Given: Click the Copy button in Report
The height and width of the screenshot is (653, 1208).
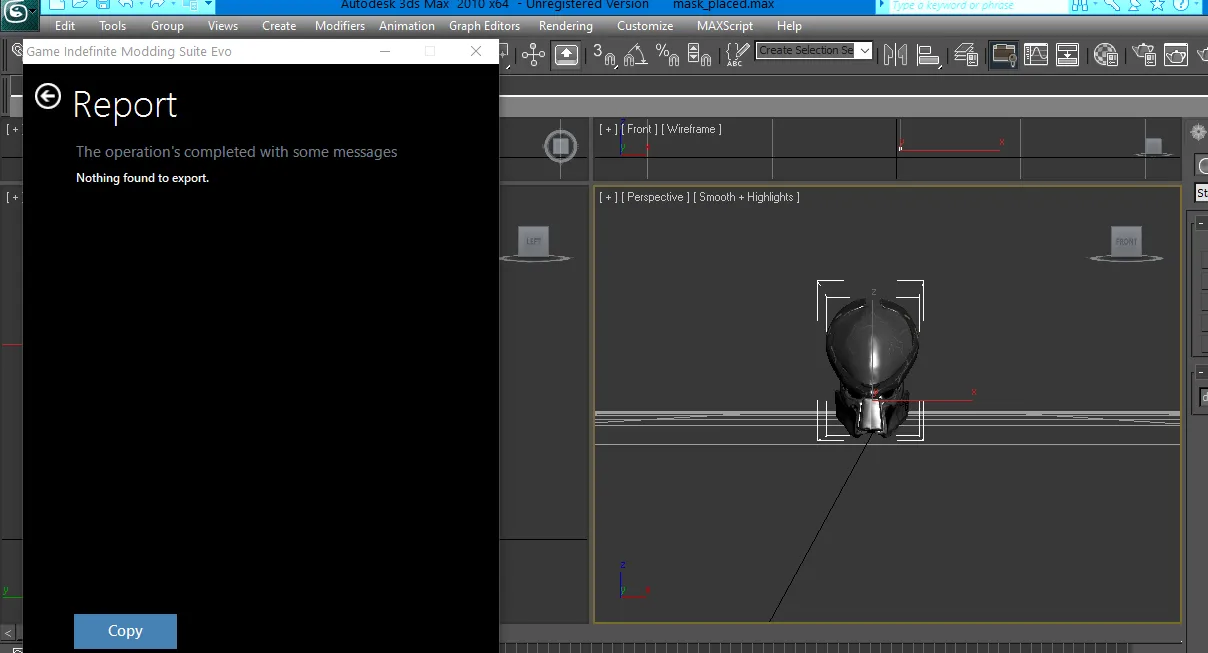Looking at the screenshot, I should pyautogui.click(x=125, y=631).
